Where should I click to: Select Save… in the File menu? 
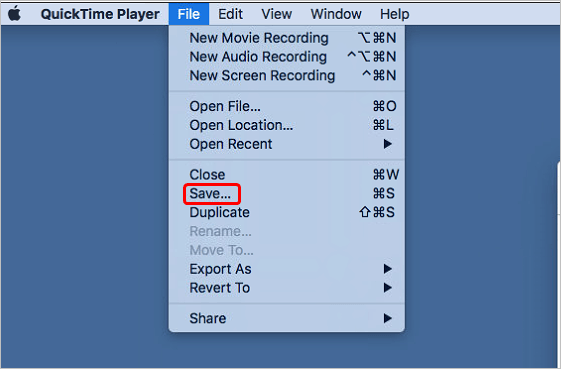click(287, 194)
